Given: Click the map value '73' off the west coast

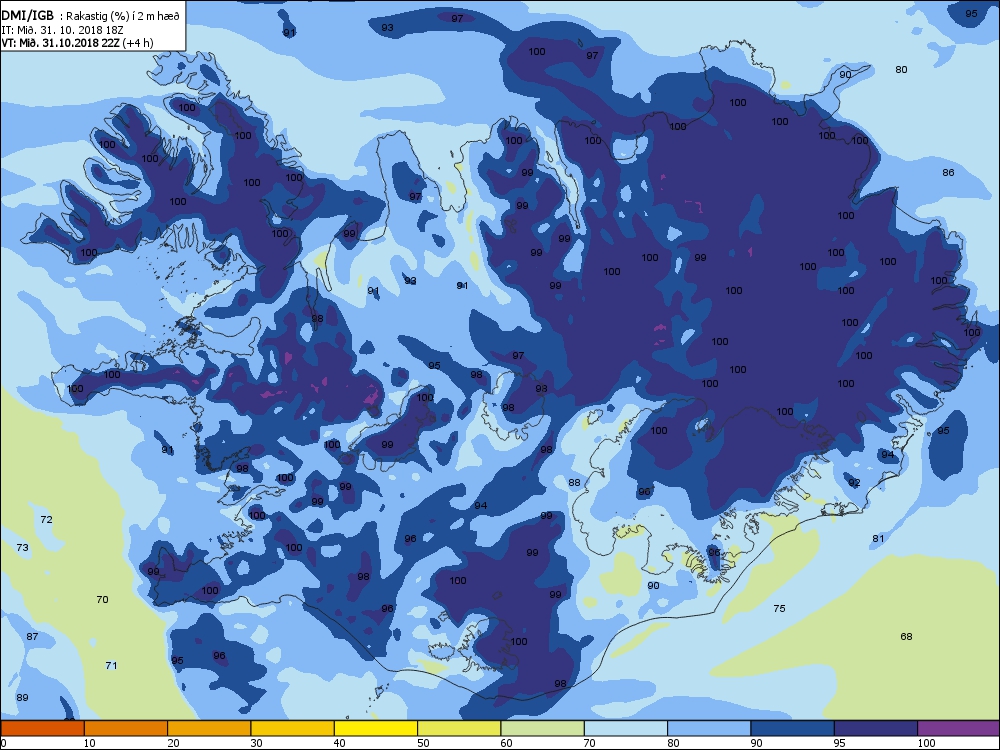Looking at the screenshot, I should 22,548.
